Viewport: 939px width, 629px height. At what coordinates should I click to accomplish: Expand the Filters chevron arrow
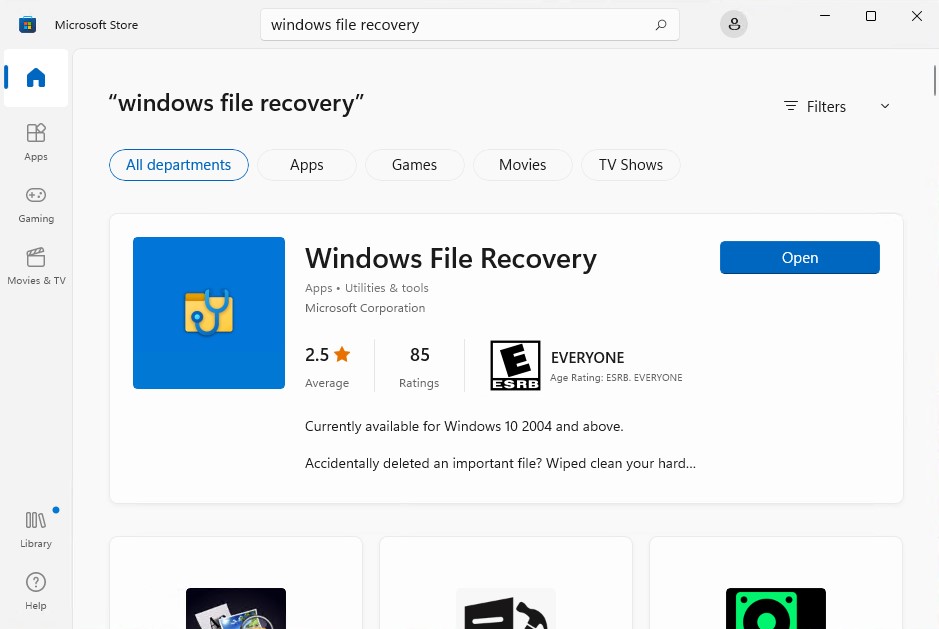click(884, 106)
